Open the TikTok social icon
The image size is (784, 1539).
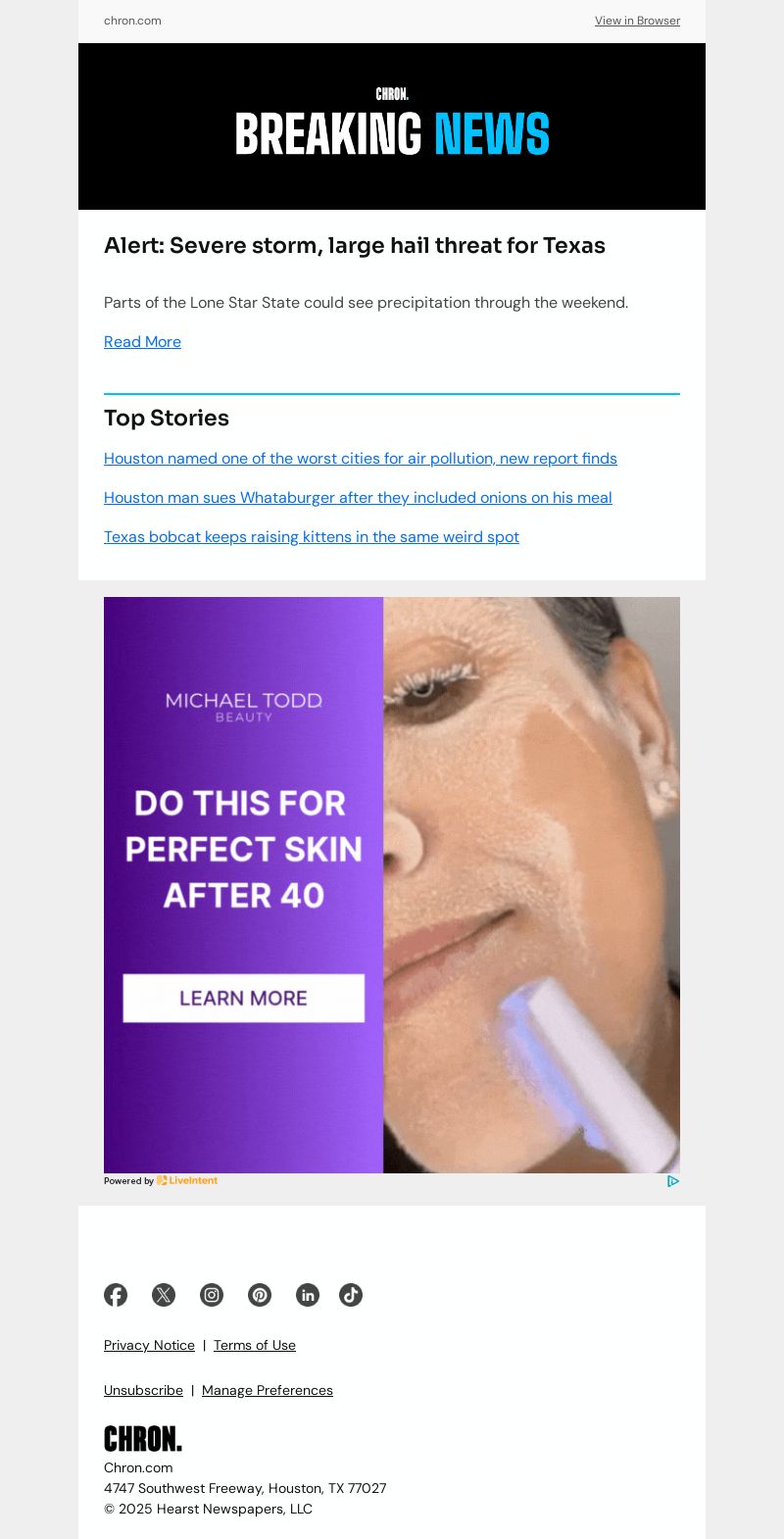351,1295
